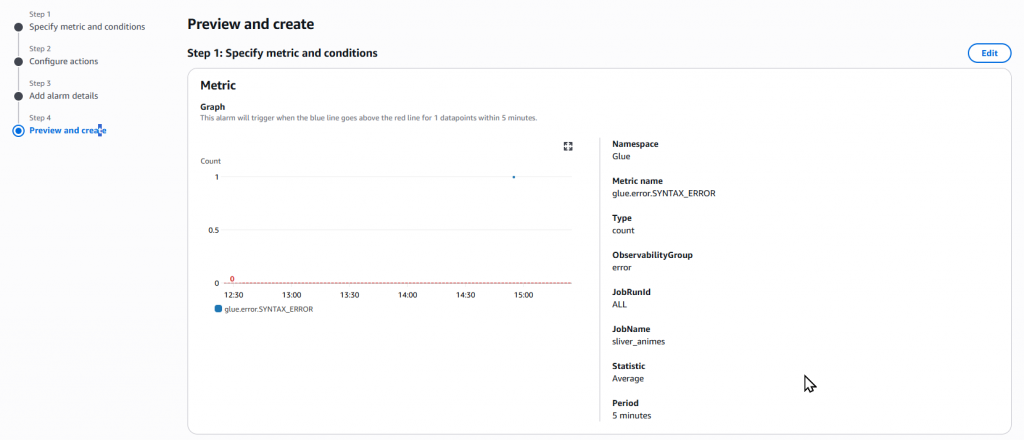Click the Period value 5 minutes
The image size is (1024, 440).
pyautogui.click(x=636, y=415)
